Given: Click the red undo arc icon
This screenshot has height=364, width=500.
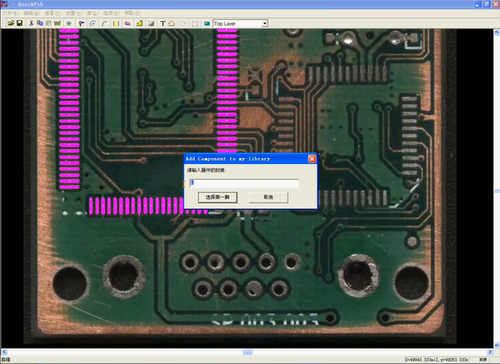Looking at the screenshot, I should pyautogui.click(x=172, y=23).
